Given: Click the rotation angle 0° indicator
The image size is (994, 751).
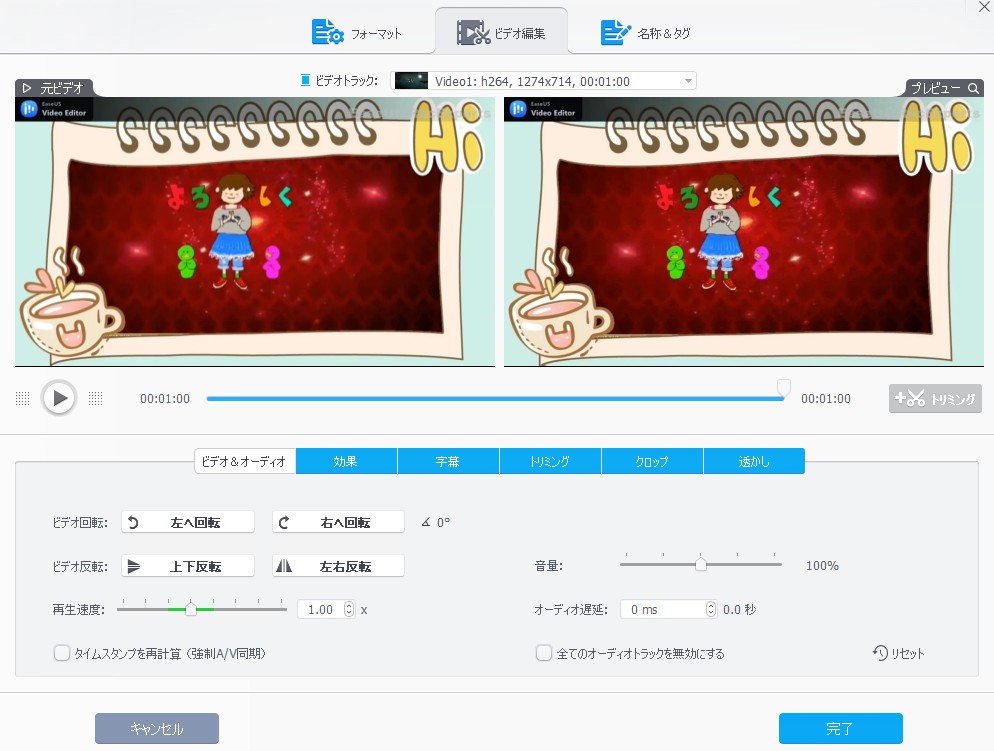Looking at the screenshot, I should 436,522.
